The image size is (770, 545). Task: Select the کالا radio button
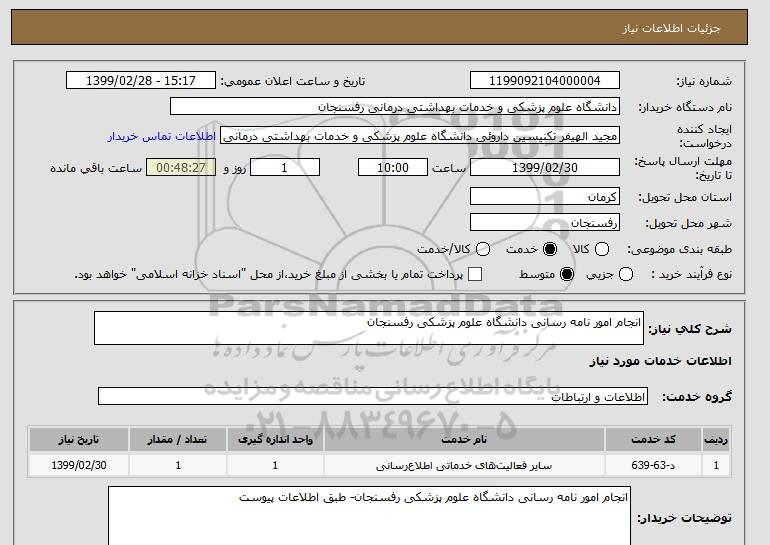(602, 249)
